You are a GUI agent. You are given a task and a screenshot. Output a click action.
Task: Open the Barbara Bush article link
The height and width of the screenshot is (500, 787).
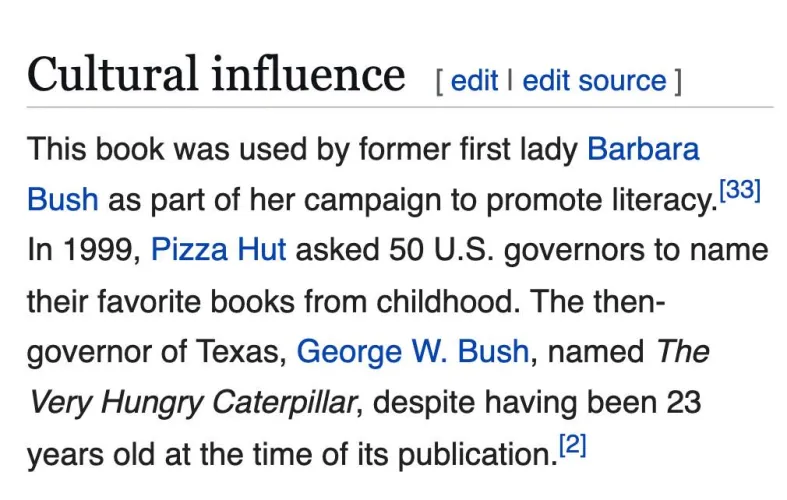click(643, 150)
